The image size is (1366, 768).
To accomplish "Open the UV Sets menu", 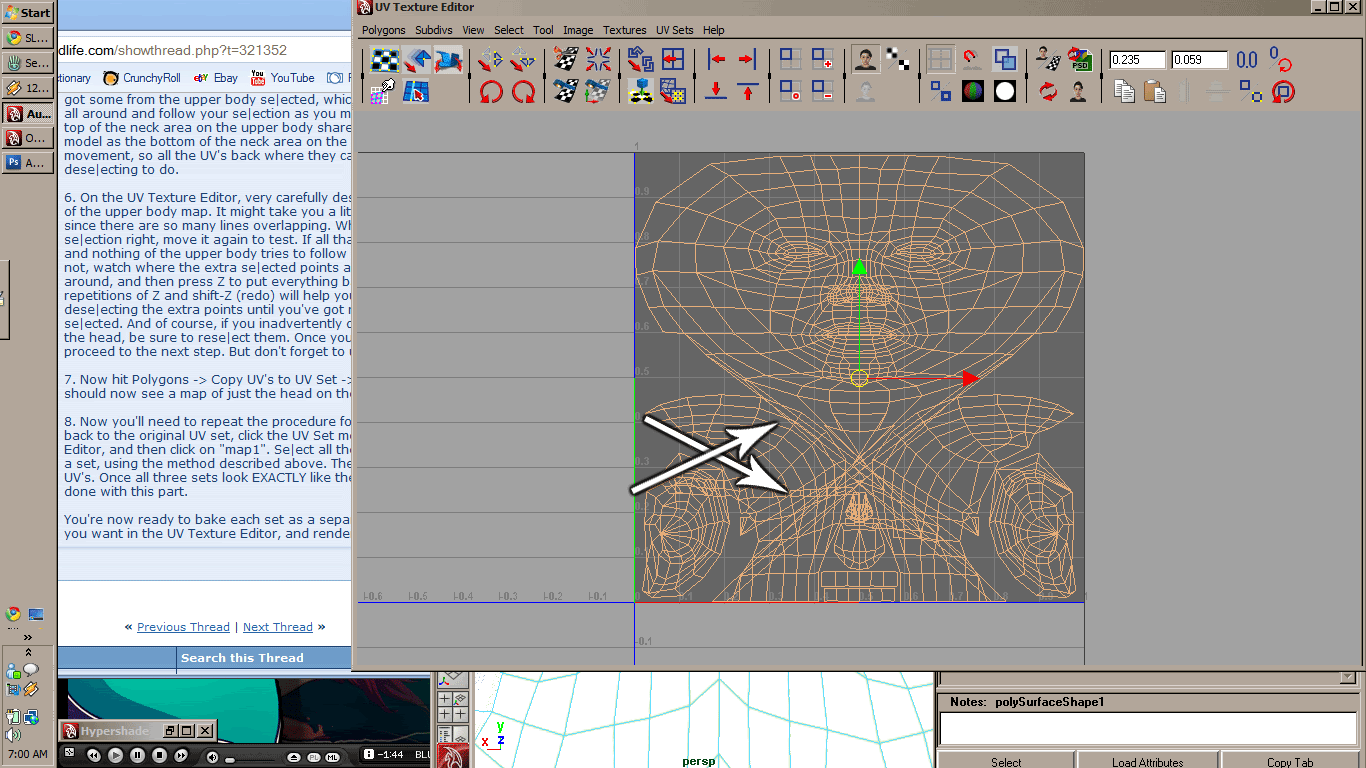I will click(674, 30).
